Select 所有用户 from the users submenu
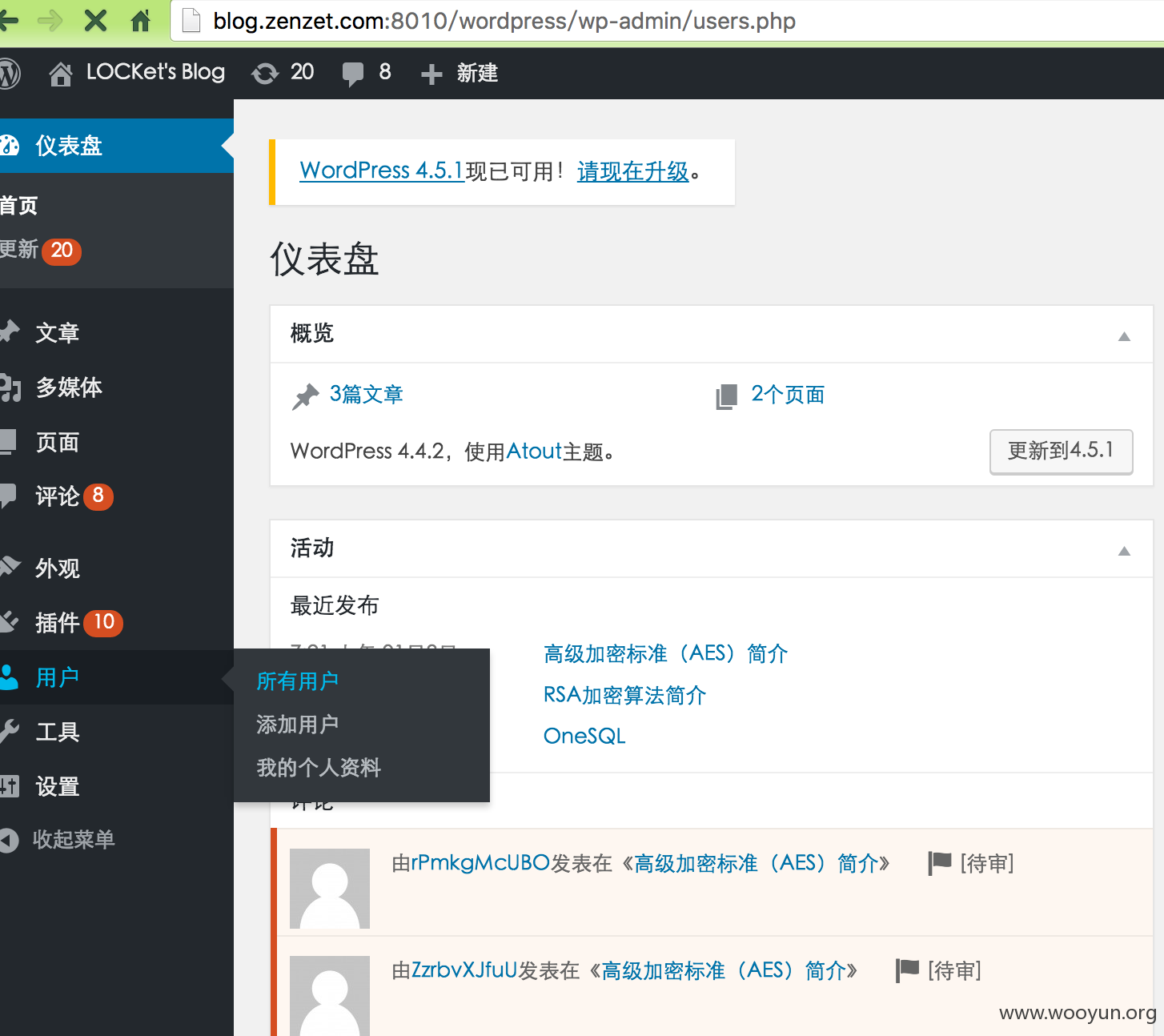 (298, 681)
